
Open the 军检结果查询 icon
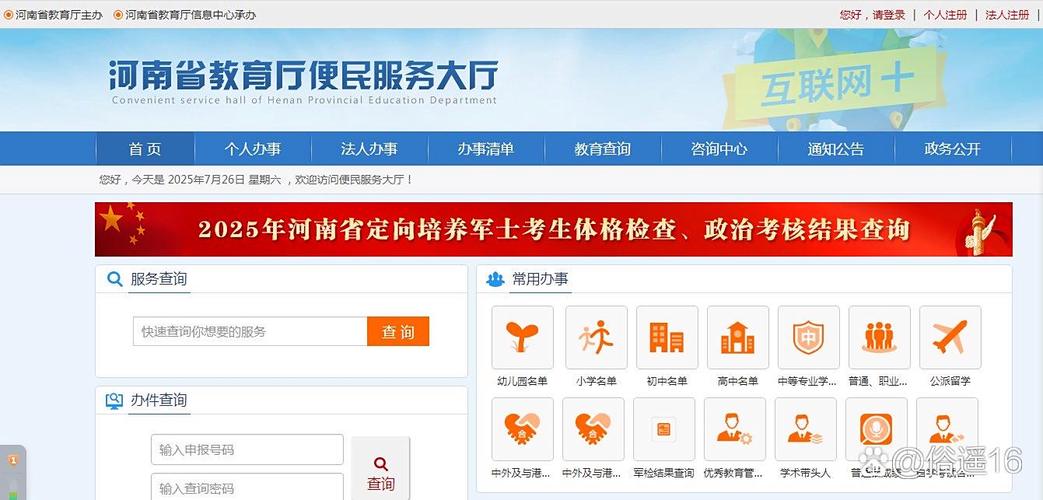(x=663, y=429)
